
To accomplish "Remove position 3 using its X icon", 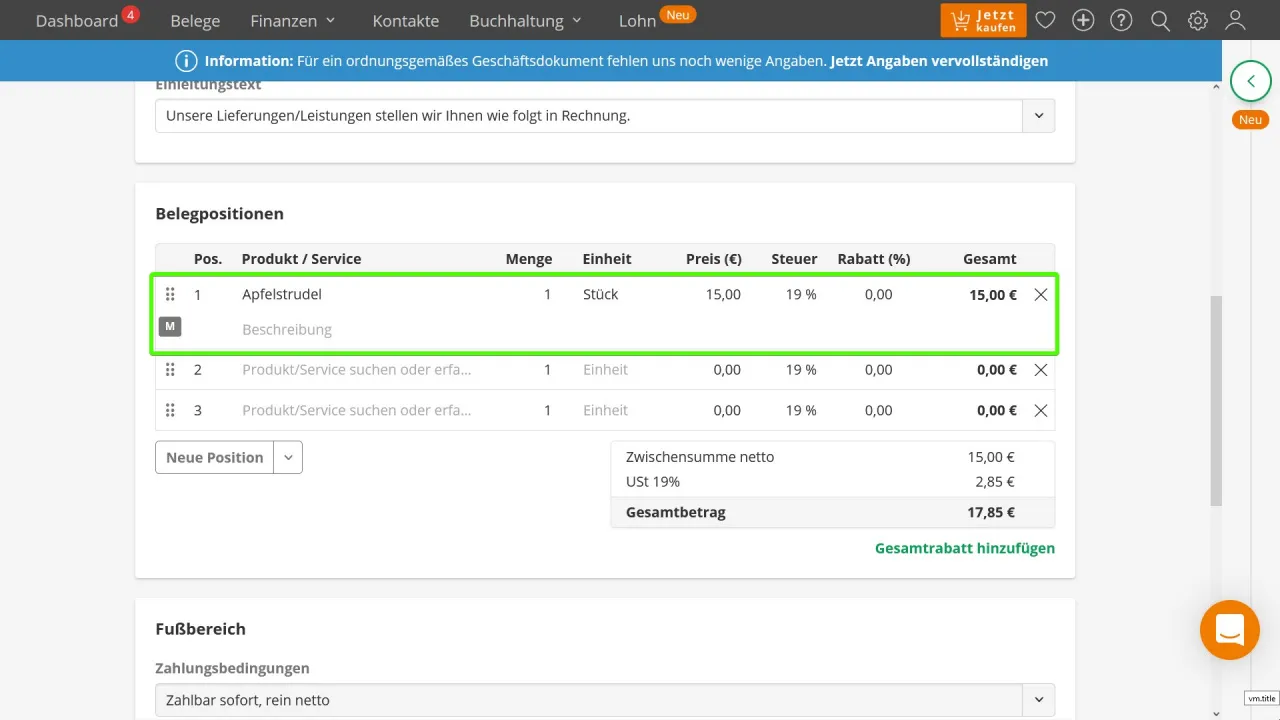I will (1040, 410).
